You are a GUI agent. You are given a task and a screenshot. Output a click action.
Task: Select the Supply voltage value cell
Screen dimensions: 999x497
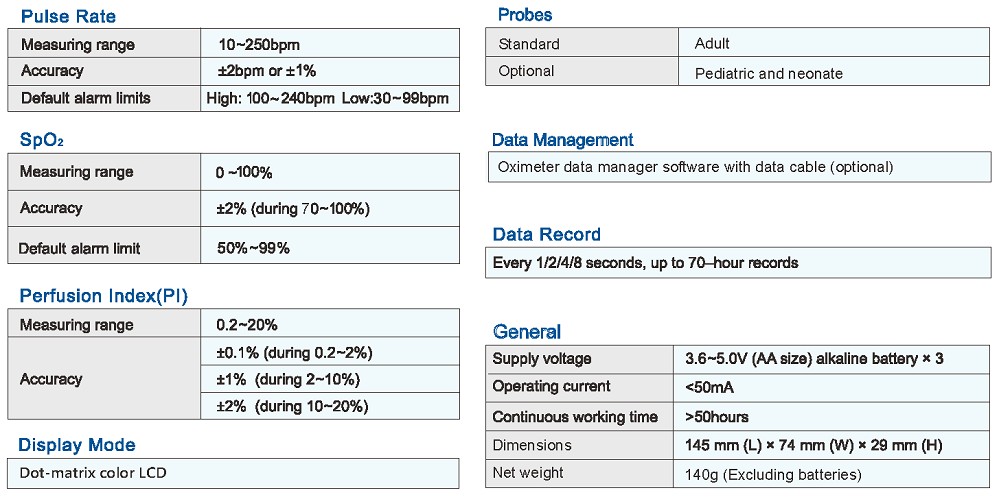[813, 359]
